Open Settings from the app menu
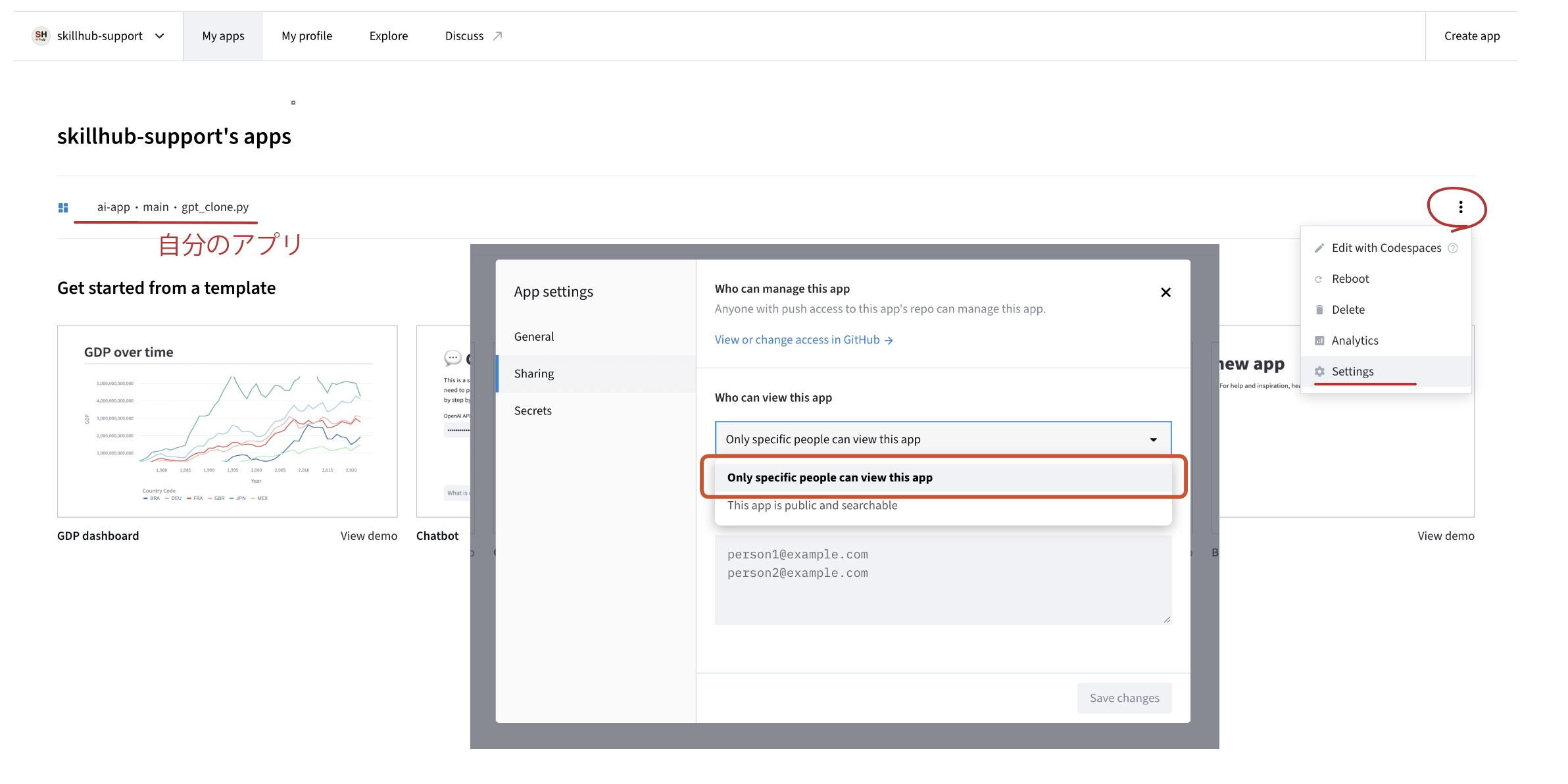 tap(1386, 372)
